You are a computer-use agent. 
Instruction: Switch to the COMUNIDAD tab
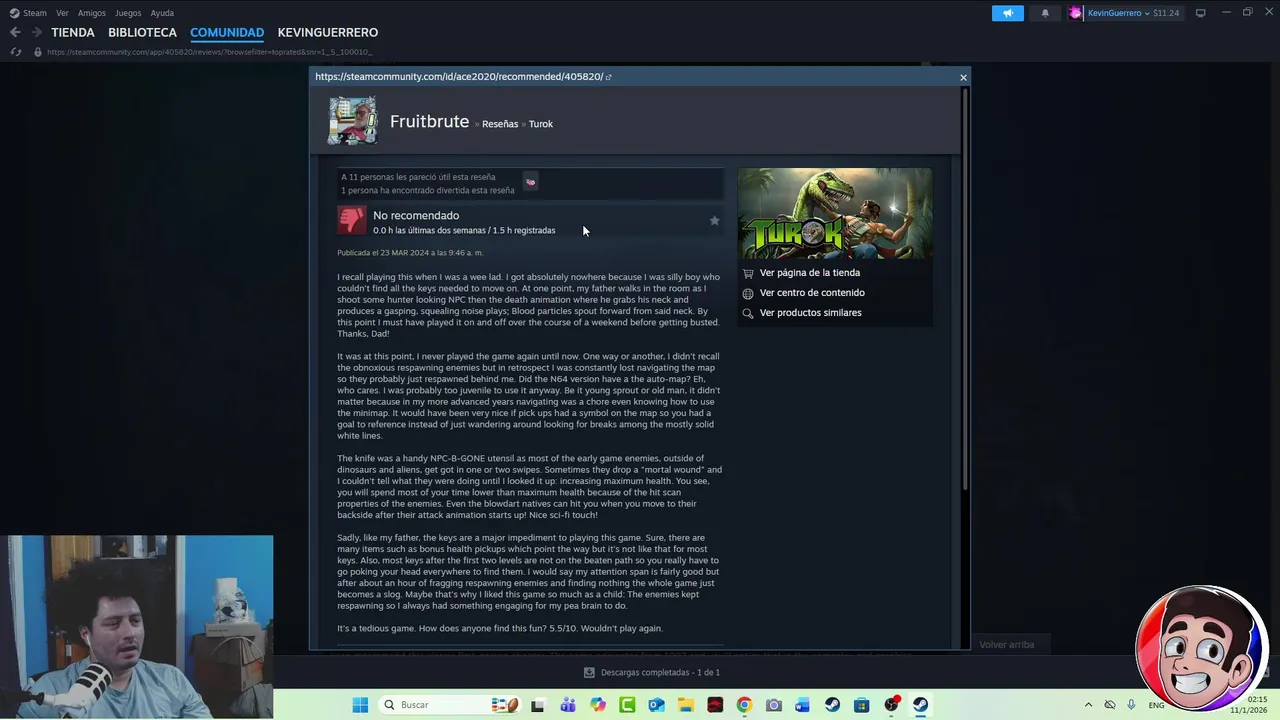coord(227,32)
